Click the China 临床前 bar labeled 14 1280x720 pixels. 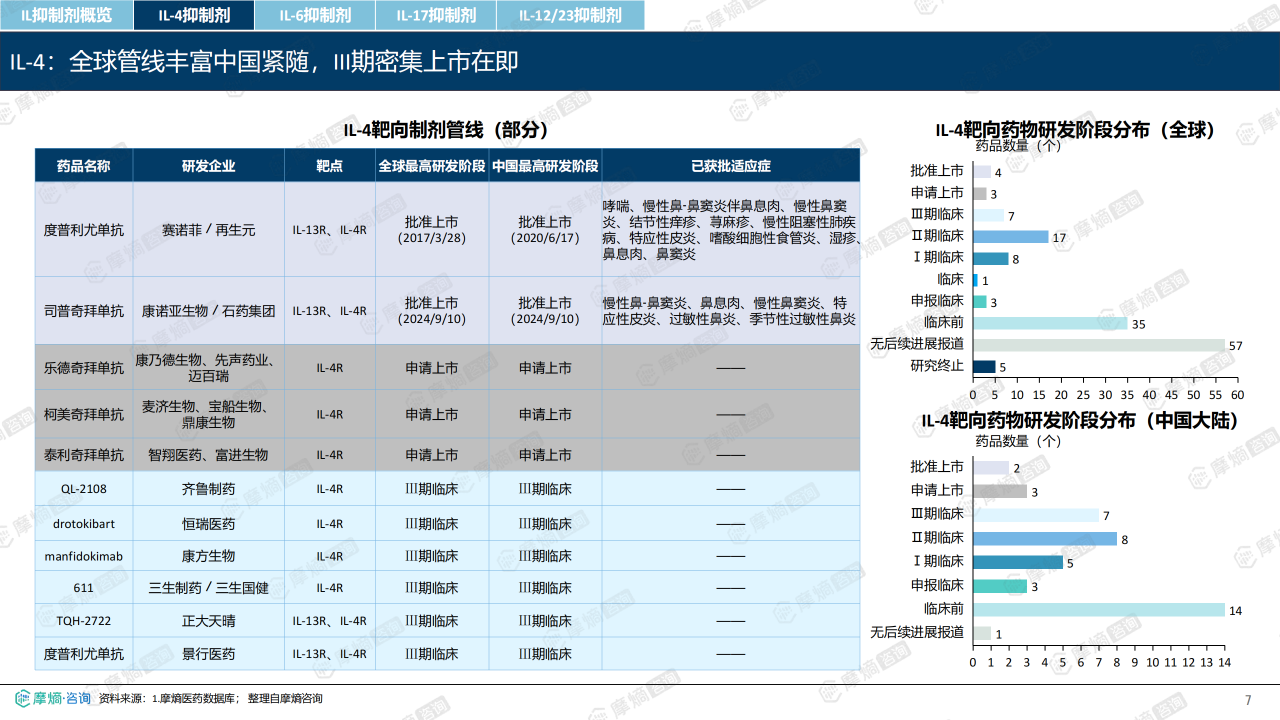tap(1099, 609)
